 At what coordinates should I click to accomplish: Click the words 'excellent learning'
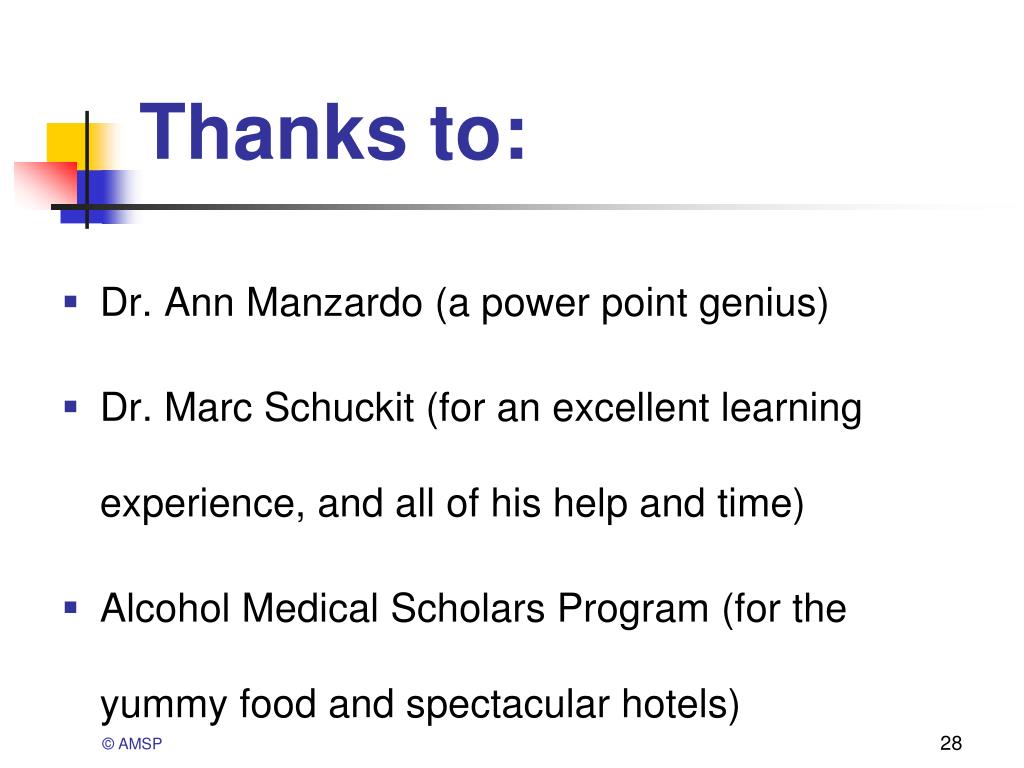707,409
